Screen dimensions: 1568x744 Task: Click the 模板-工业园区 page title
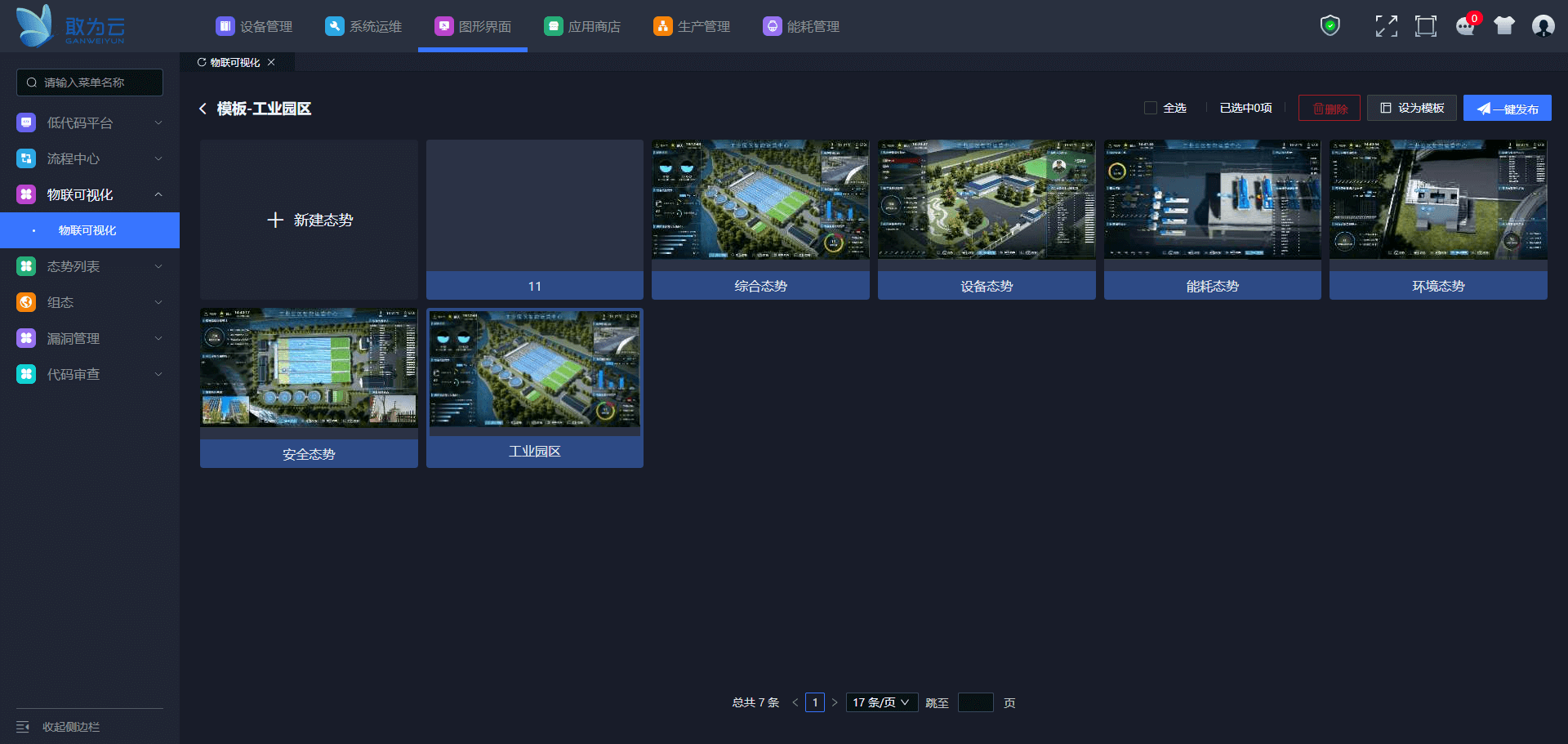click(264, 109)
